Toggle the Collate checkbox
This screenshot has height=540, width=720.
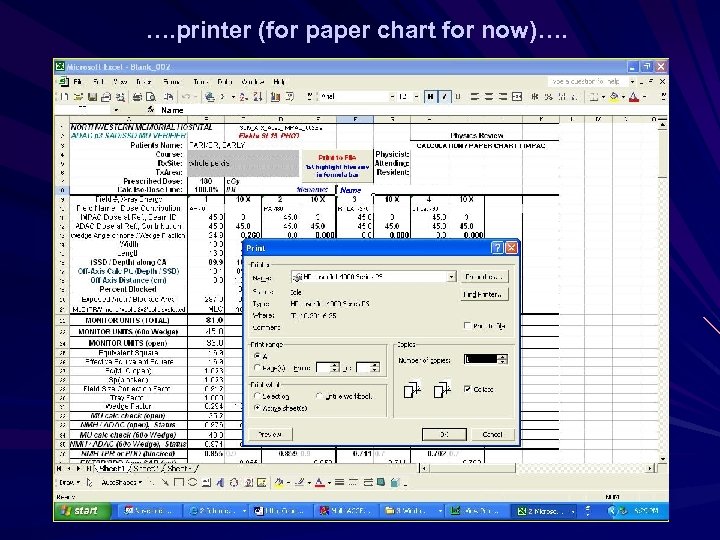(467, 389)
